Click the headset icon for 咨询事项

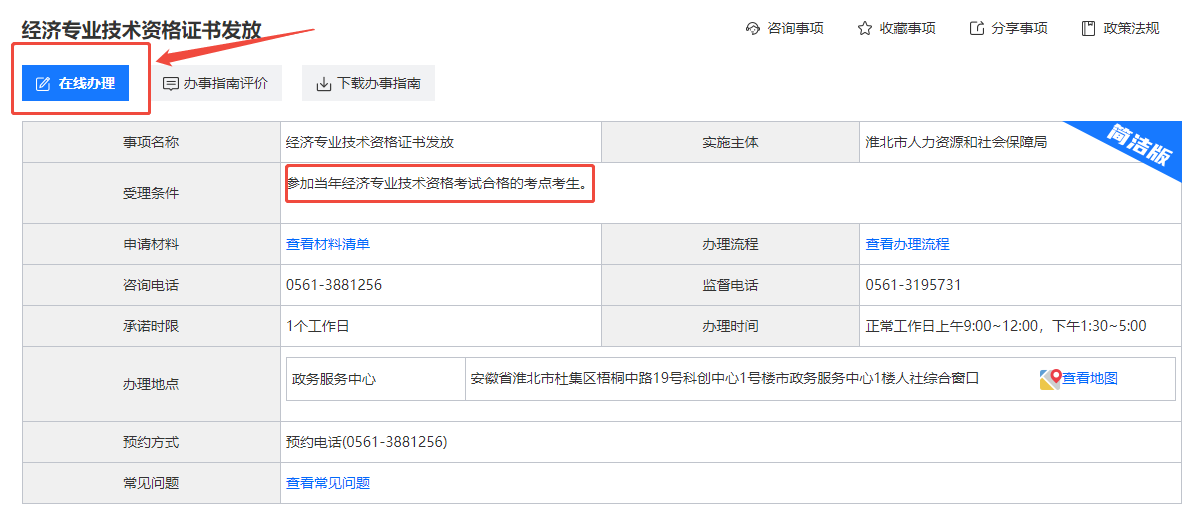(753, 28)
